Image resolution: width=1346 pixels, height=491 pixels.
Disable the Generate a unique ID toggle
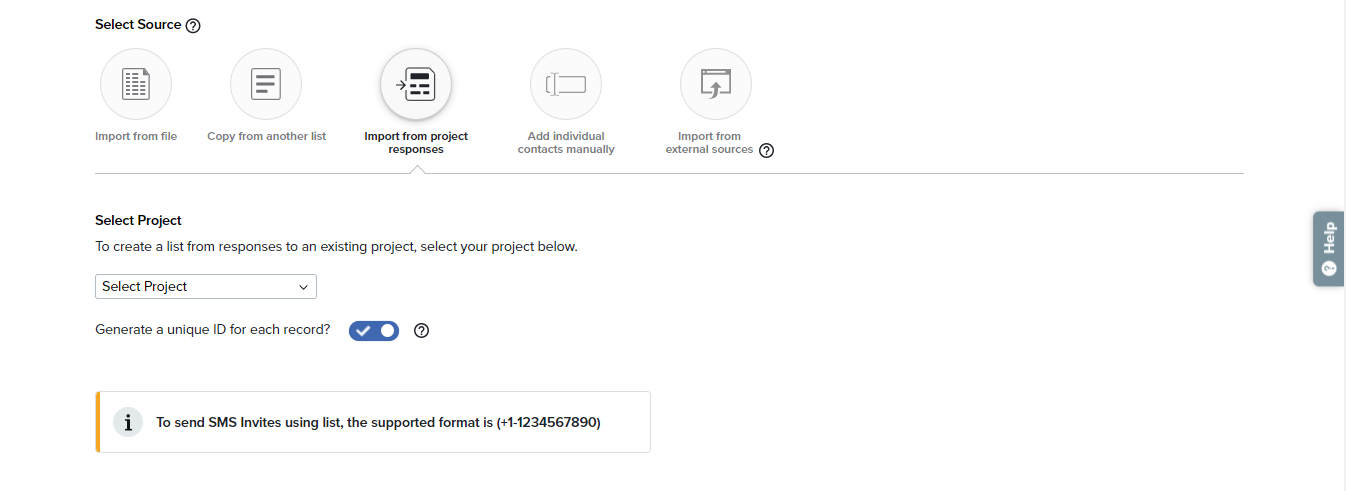click(x=374, y=331)
